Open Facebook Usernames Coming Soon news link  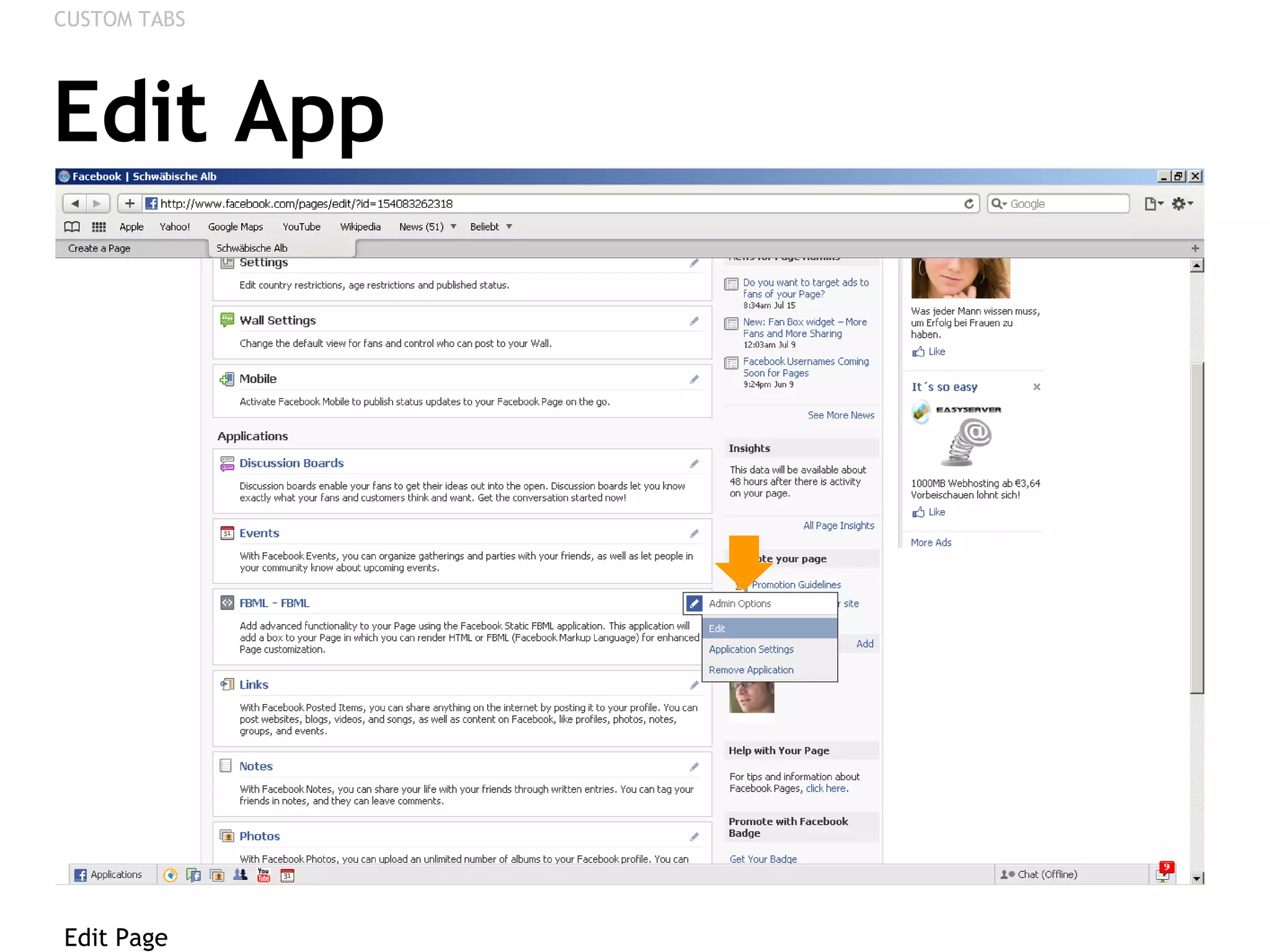tap(806, 367)
